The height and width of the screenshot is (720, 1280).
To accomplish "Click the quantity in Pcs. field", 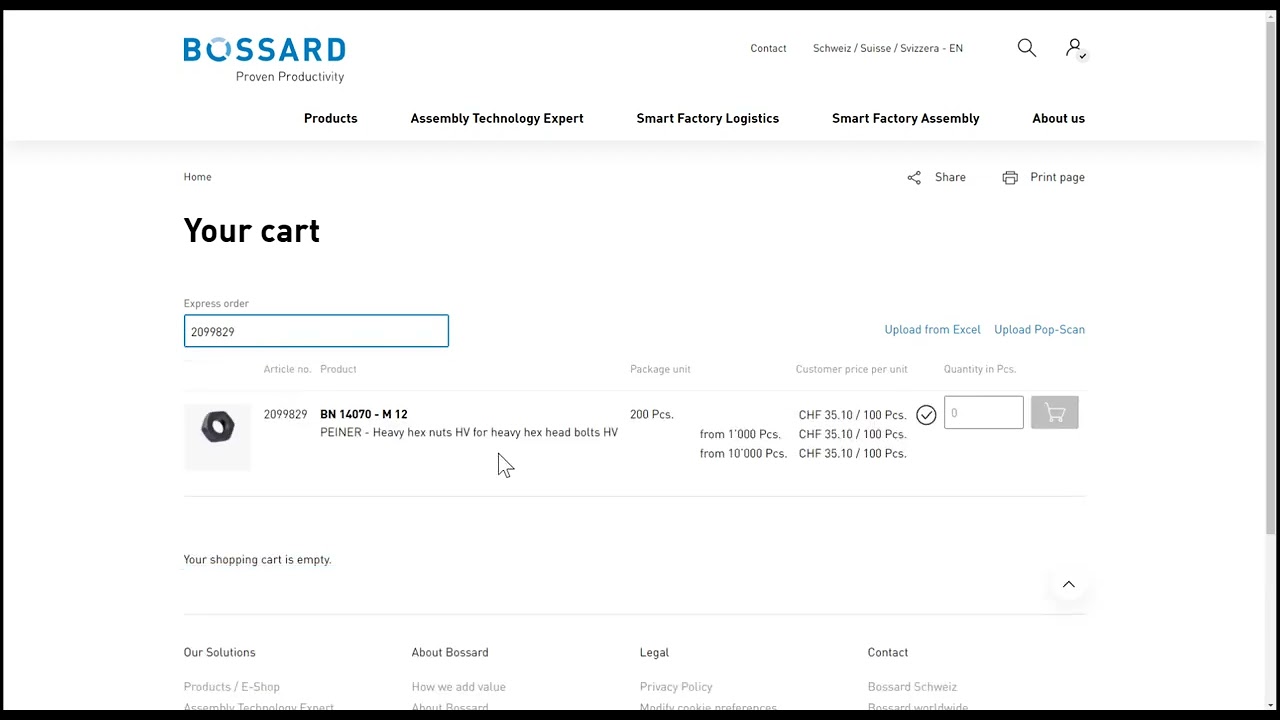I will pos(983,413).
